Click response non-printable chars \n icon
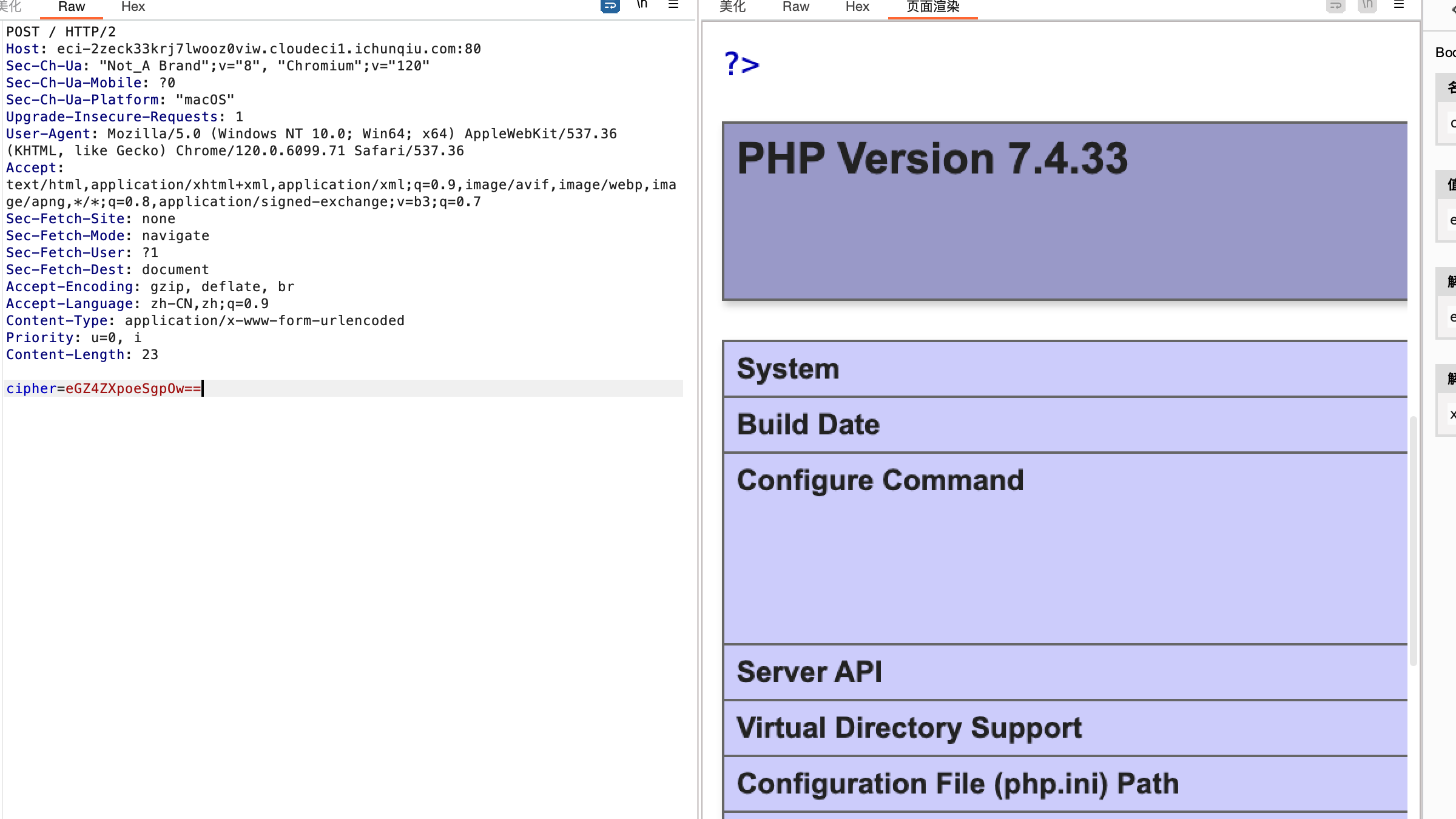This screenshot has width=1456, height=819. [1367, 5]
